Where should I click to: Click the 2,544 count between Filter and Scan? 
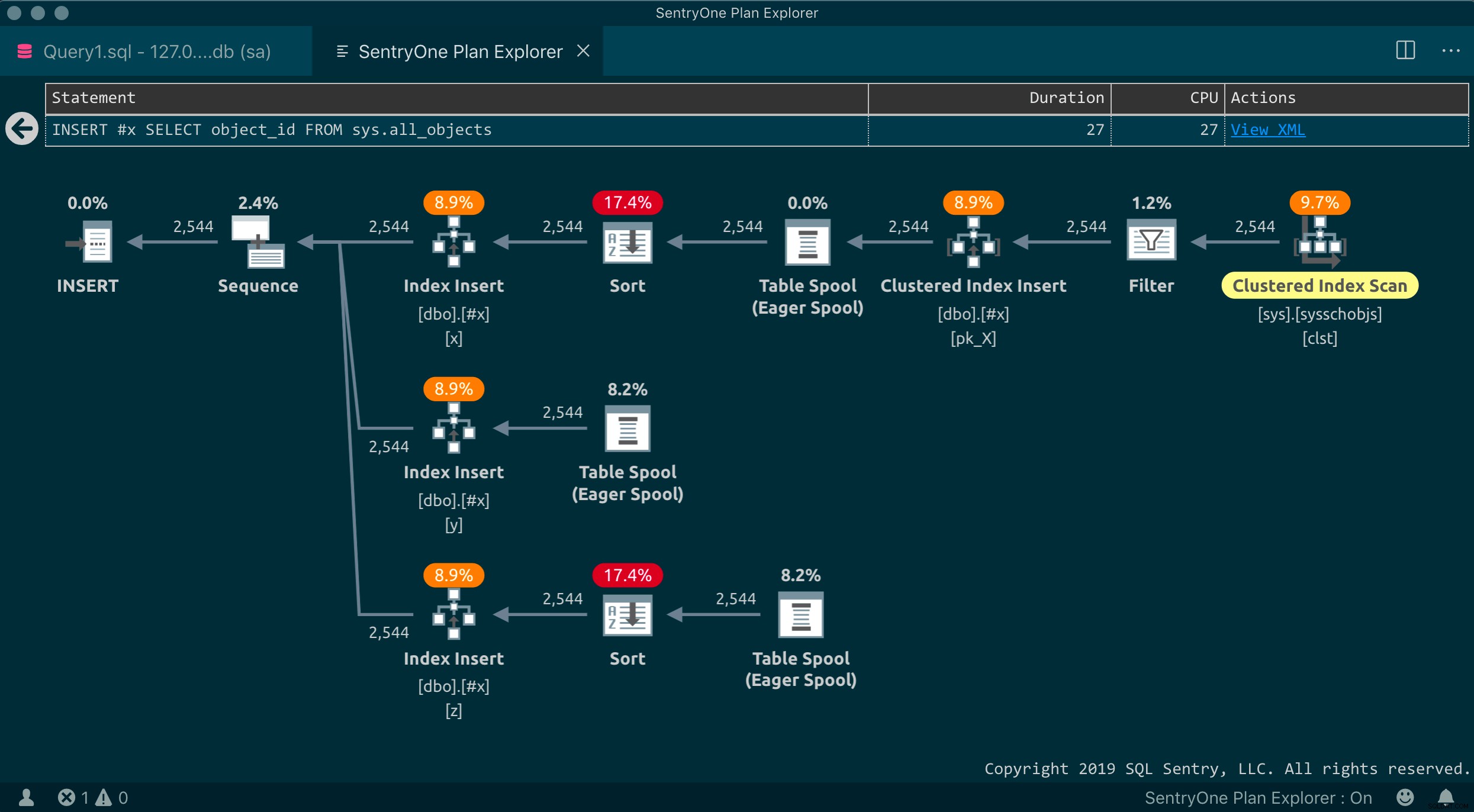pos(1254,227)
